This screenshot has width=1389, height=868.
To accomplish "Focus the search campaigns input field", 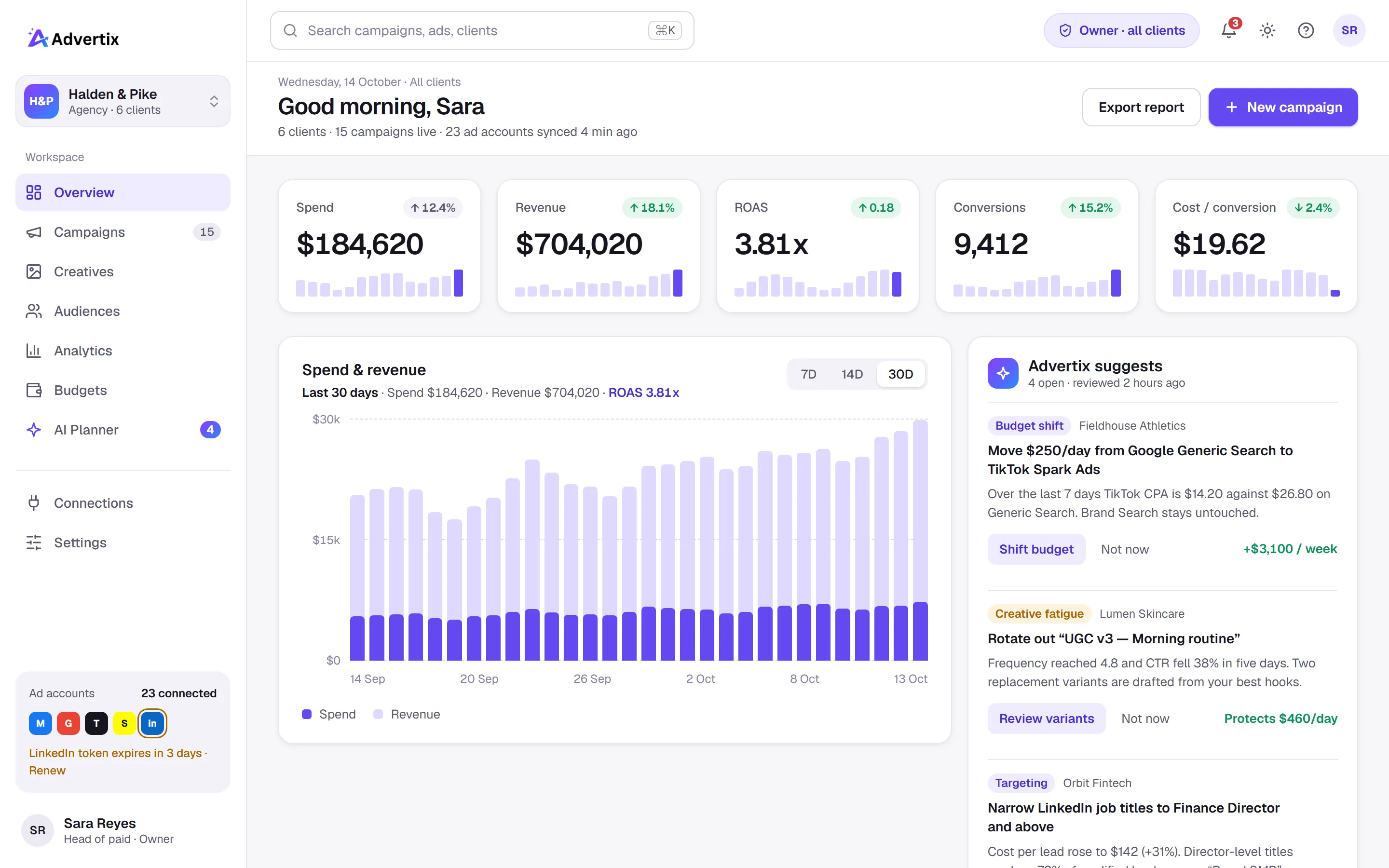I will [x=482, y=30].
